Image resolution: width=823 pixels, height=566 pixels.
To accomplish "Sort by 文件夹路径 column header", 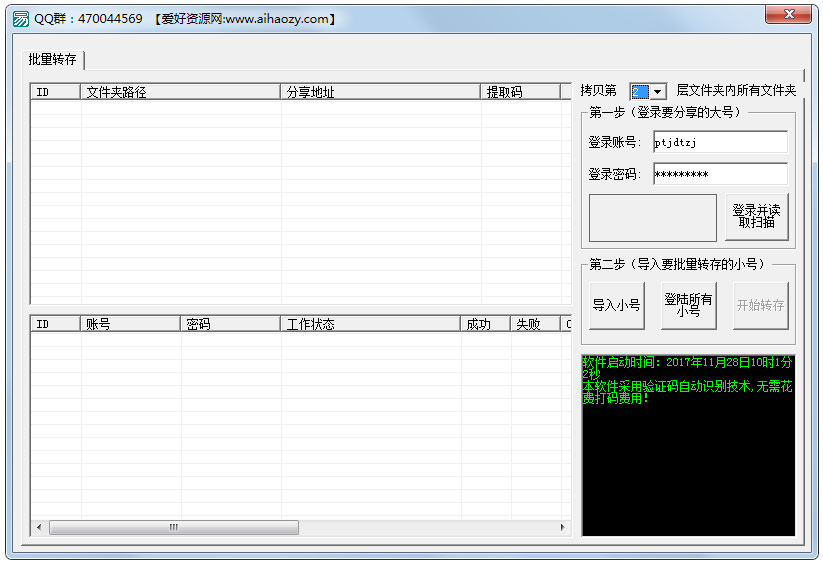I will (180, 92).
